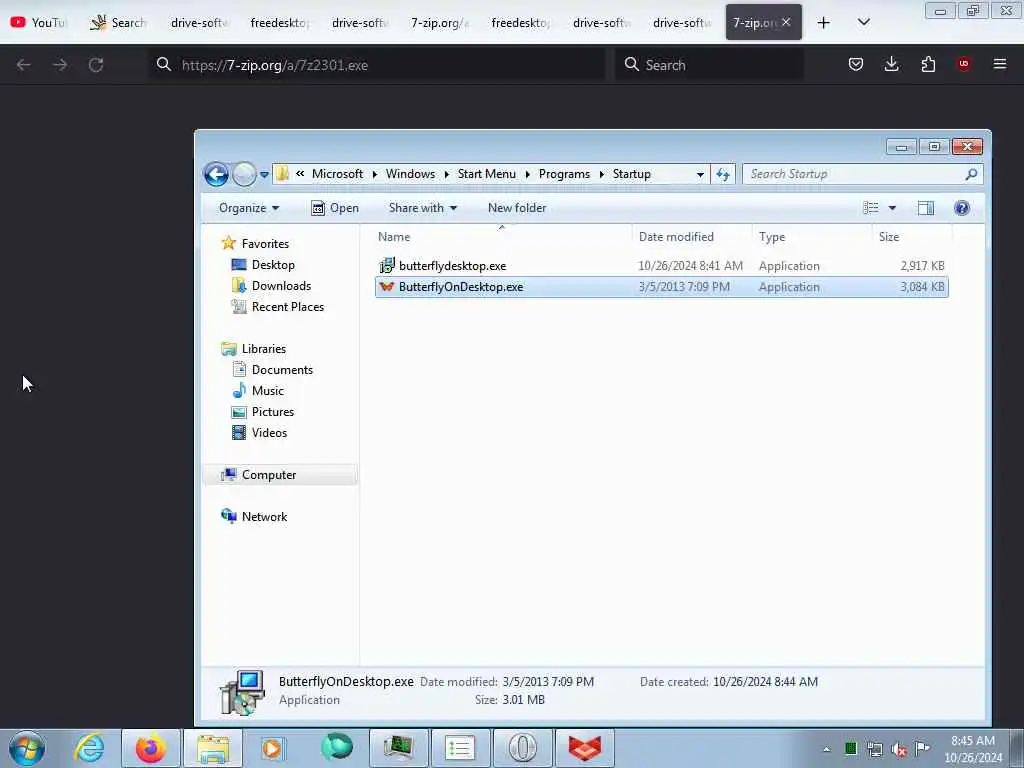Click the muted volume tray icon
Image resolution: width=1024 pixels, height=768 pixels.
899,749
